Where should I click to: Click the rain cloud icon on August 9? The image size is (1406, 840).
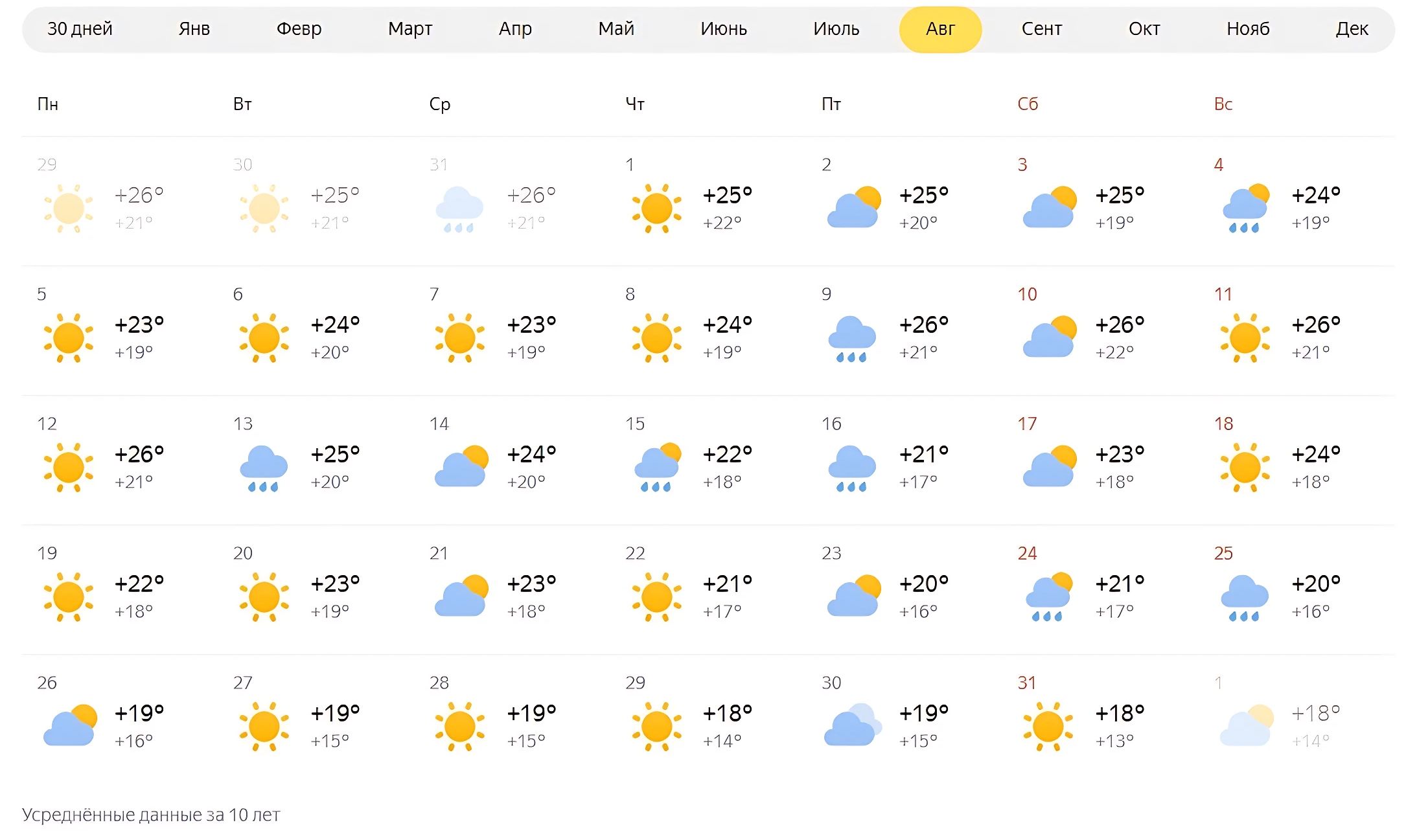852,339
